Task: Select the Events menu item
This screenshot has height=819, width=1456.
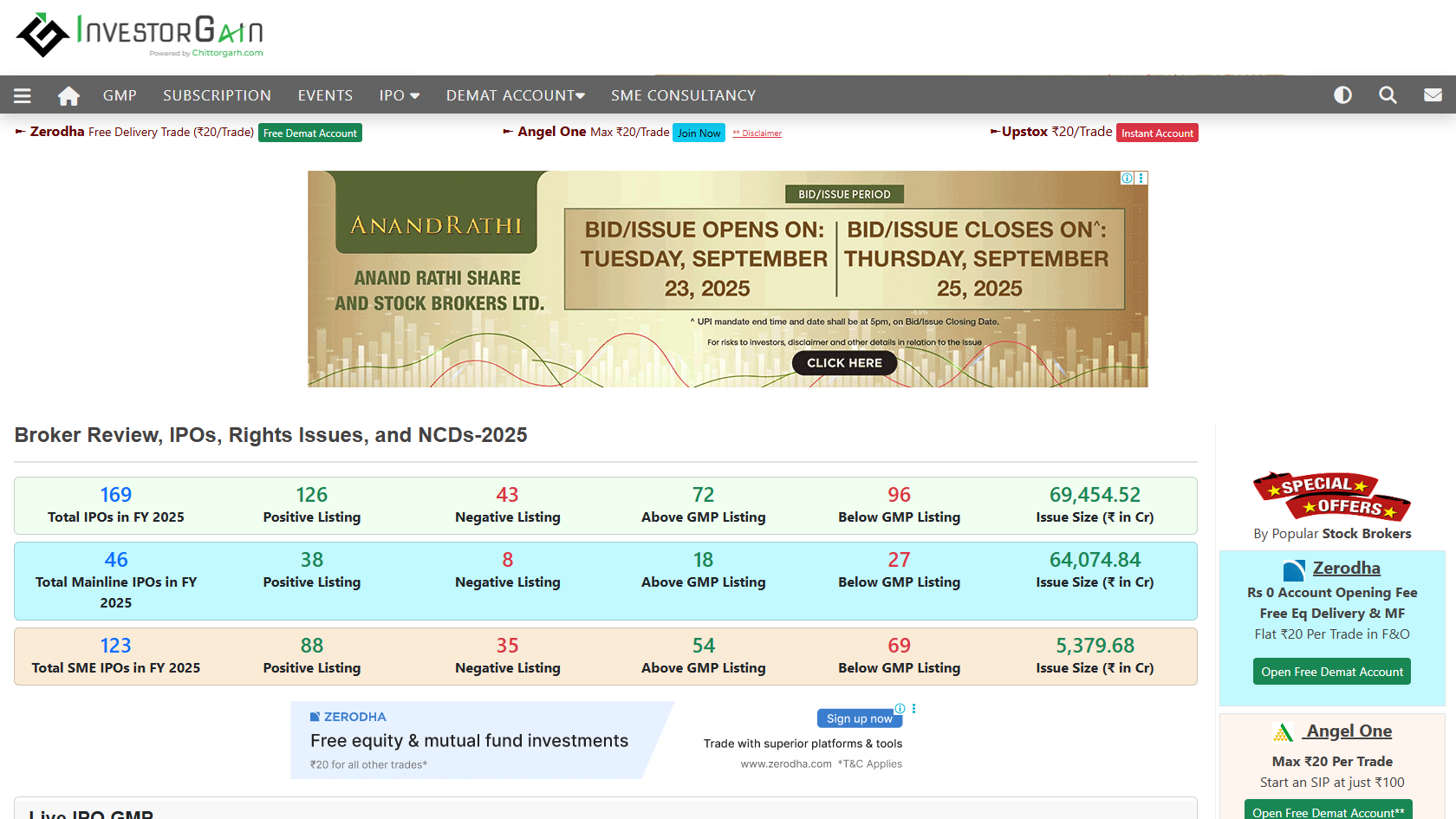Action: click(x=325, y=95)
